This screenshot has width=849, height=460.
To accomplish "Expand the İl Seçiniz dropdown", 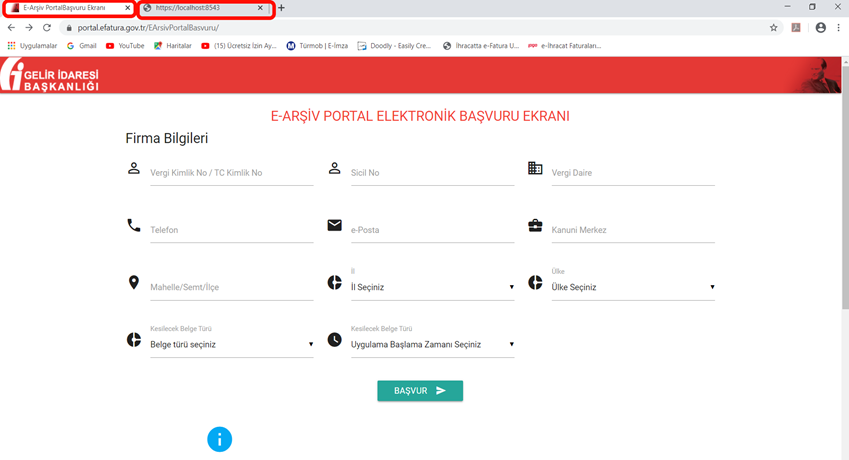I will pos(431,287).
